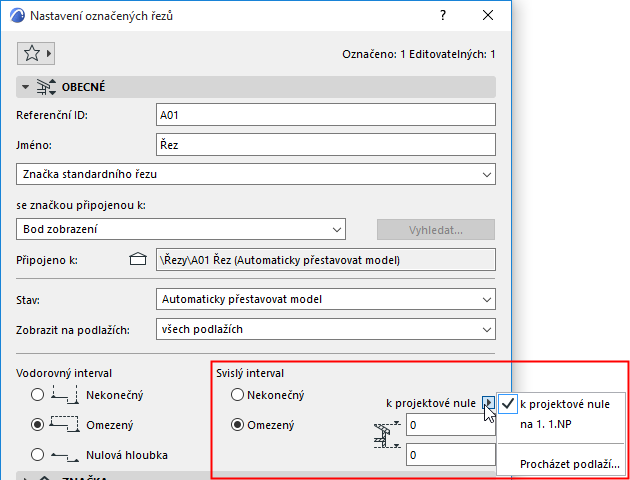Click the limited horizontal range icon
630x480 pixels.
[x=64, y=425]
